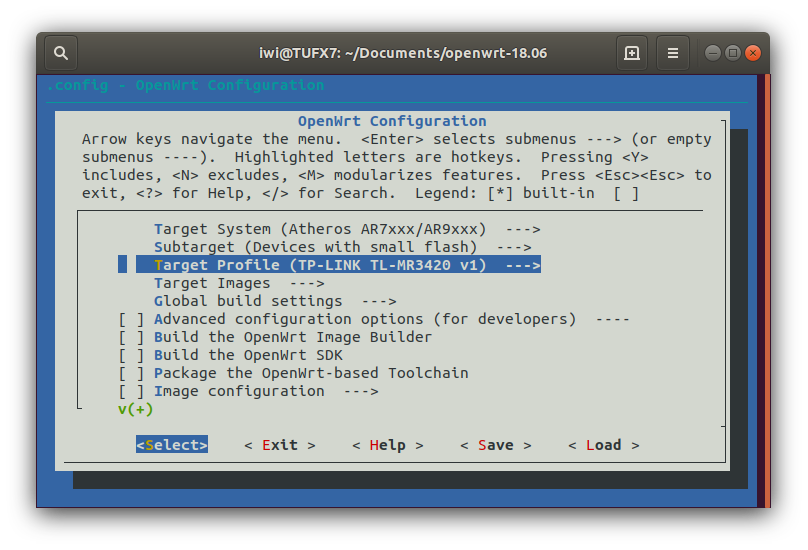Click the Legend: [*] built-in text

[x=504, y=193]
